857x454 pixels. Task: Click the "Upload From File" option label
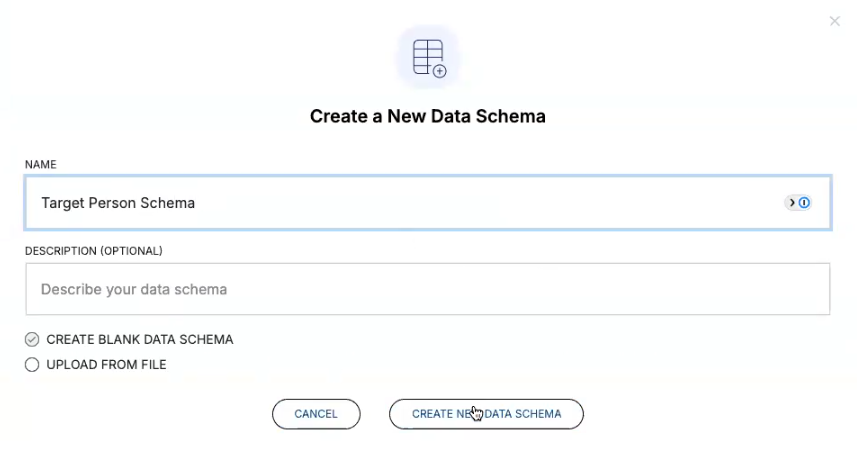[x=106, y=365]
